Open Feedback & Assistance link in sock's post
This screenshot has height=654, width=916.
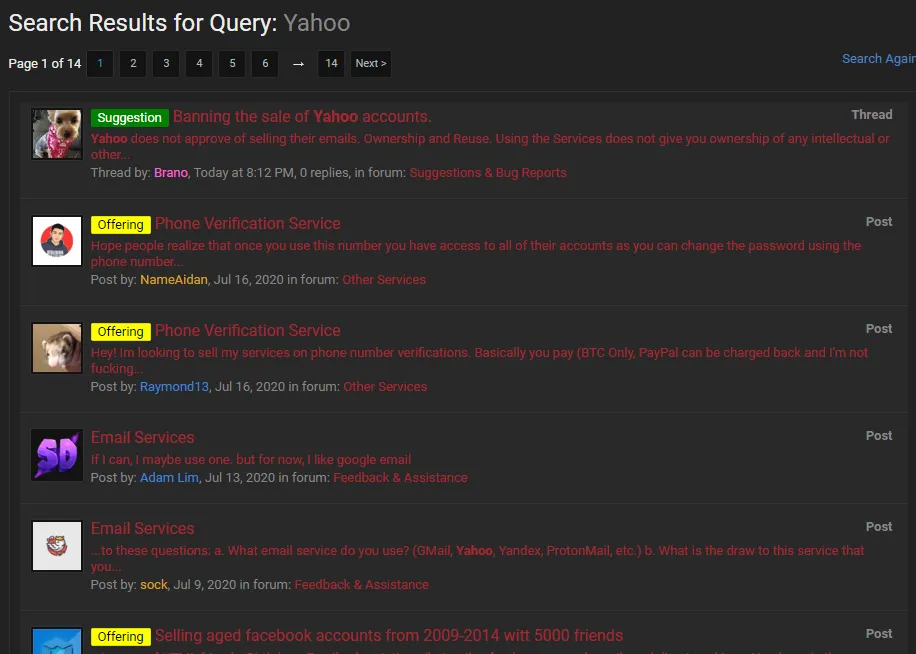[362, 585]
